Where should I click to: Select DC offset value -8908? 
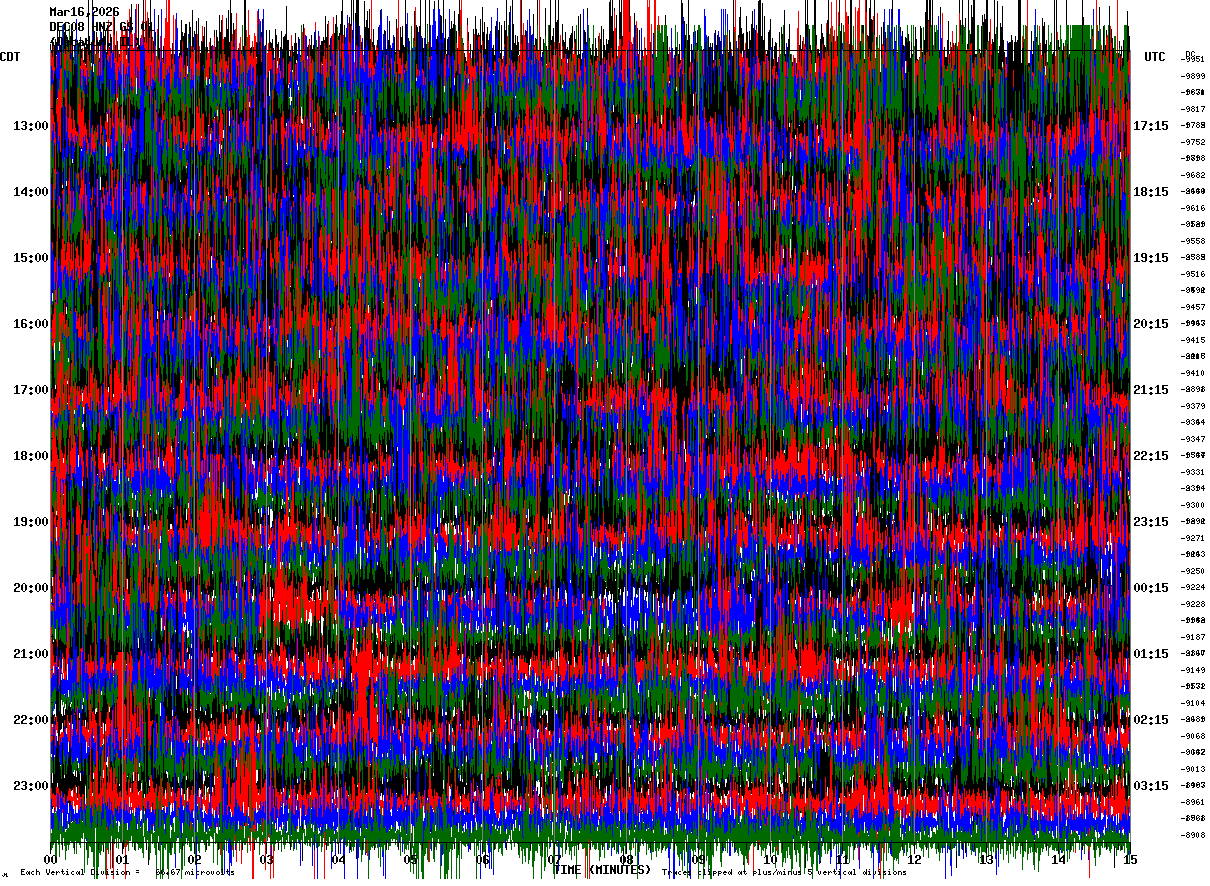(x=1195, y=835)
